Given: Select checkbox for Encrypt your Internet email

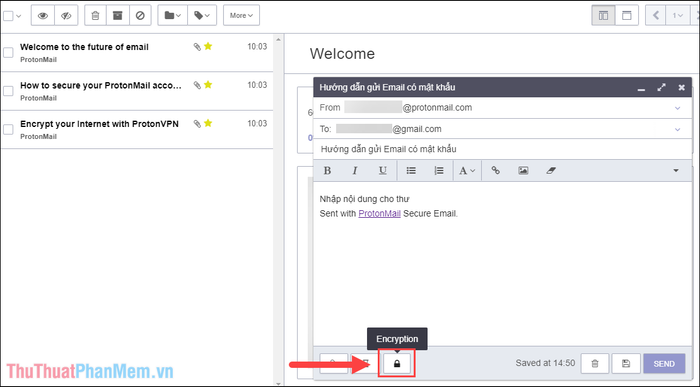Looking at the screenshot, I should point(8,129).
